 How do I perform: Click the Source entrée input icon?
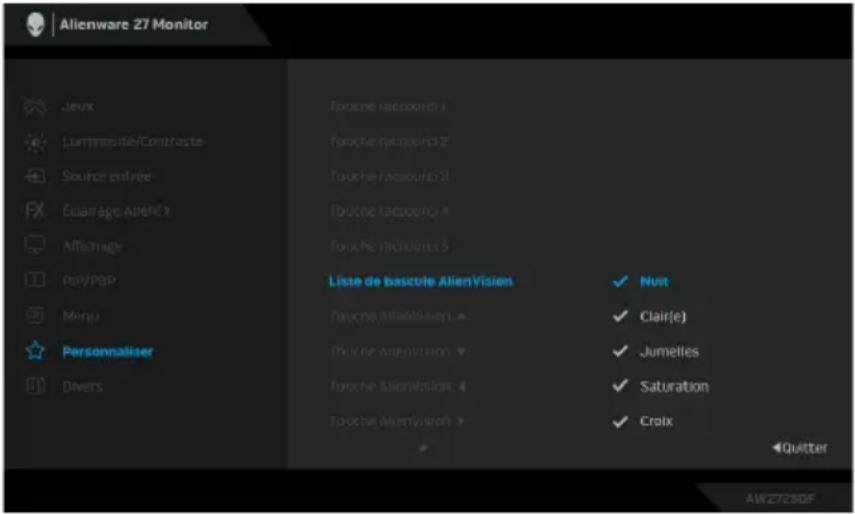click(x=35, y=176)
